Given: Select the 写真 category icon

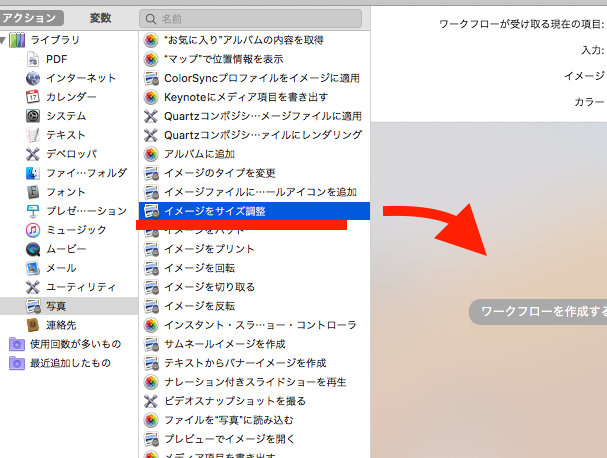Looking at the screenshot, I should coord(33,306).
